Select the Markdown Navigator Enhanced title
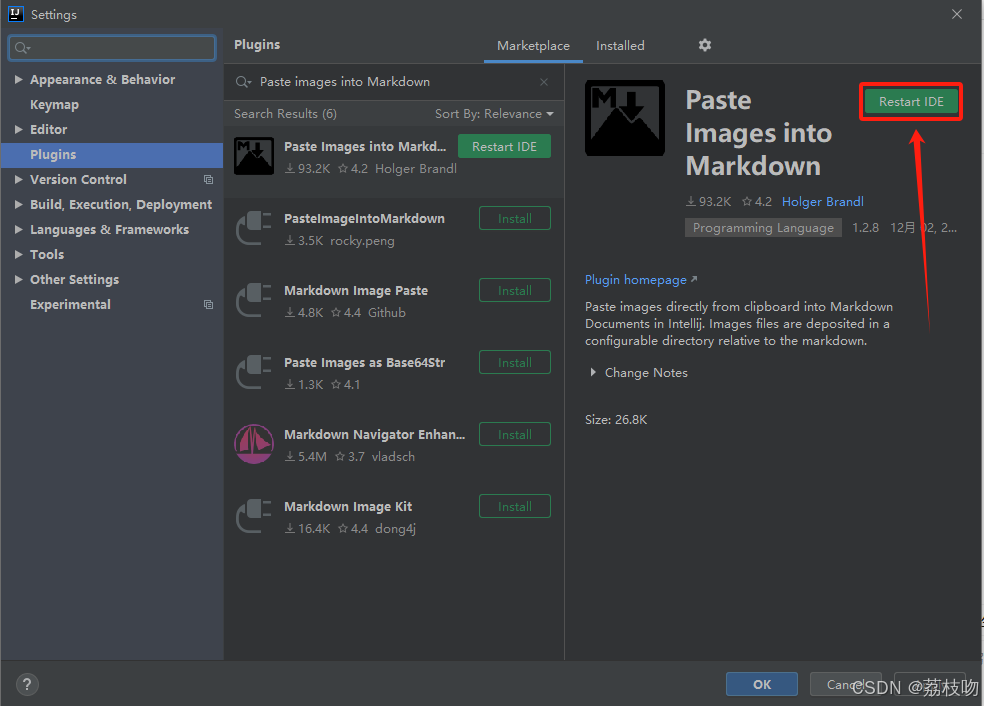This screenshot has width=984, height=706. pyautogui.click(x=375, y=434)
